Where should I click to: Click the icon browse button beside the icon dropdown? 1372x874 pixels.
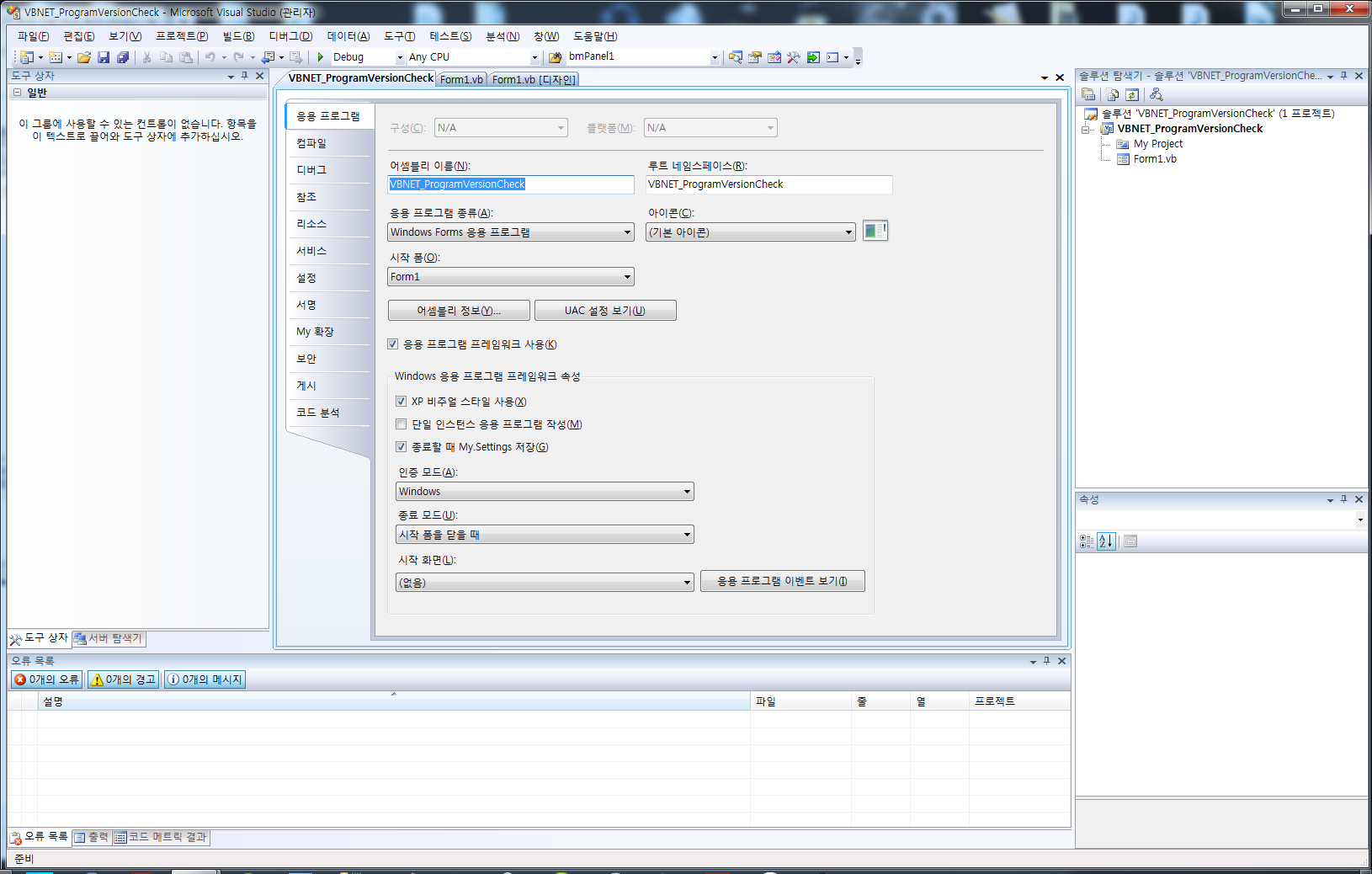tap(875, 231)
